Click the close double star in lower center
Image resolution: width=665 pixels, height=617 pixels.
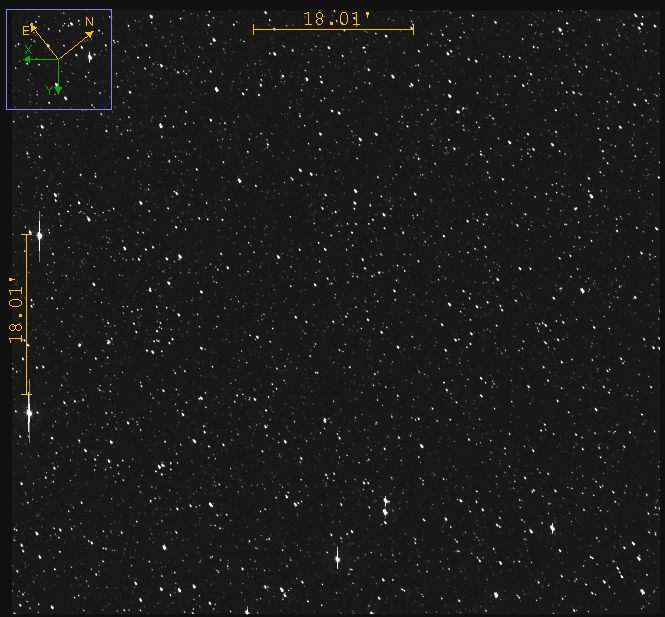(x=385, y=506)
